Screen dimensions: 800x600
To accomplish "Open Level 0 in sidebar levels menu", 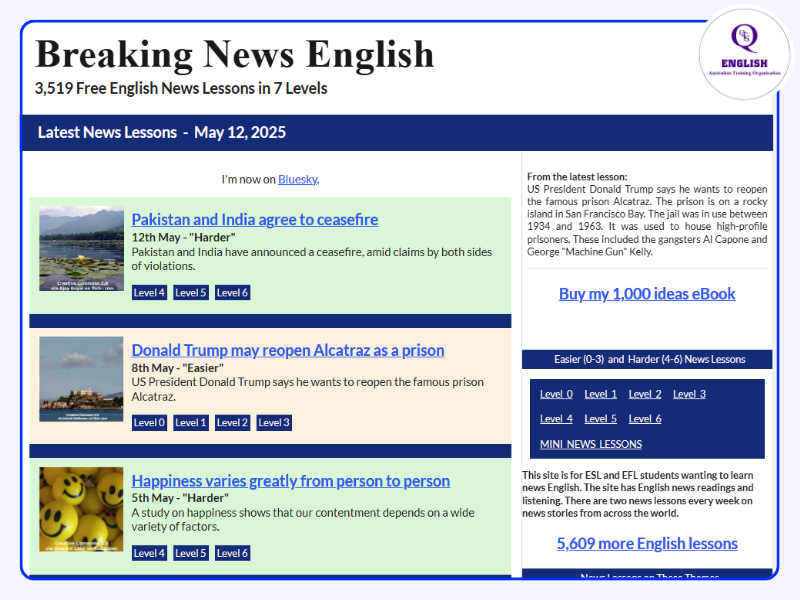I will pyautogui.click(x=556, y=394).
